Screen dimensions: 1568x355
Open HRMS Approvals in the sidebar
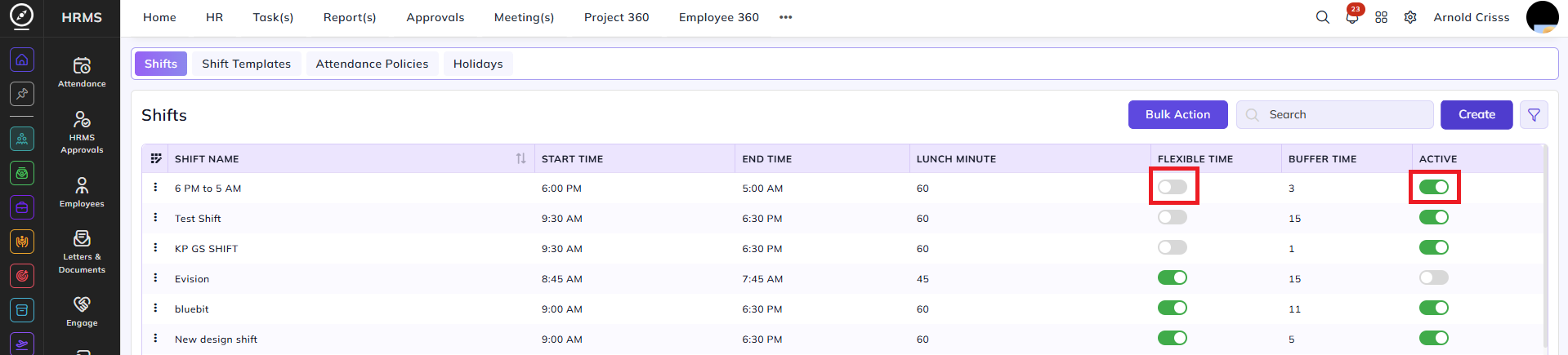(82, 132)
